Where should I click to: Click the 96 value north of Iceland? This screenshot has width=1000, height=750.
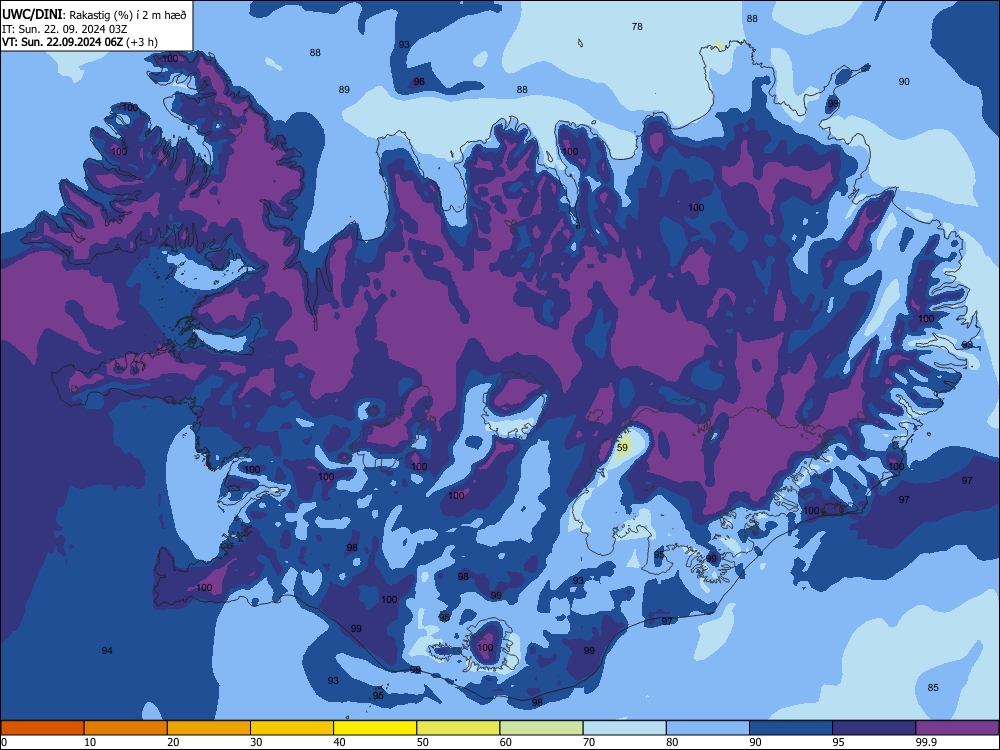[x=419, y=82]
